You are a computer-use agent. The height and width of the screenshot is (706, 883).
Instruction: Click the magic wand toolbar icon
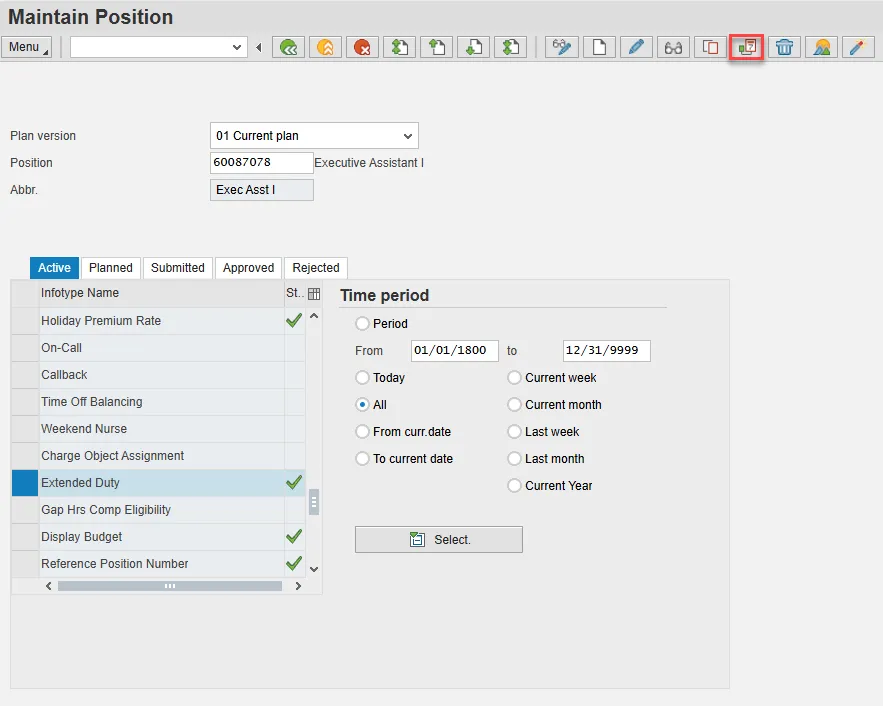(858, 47)
